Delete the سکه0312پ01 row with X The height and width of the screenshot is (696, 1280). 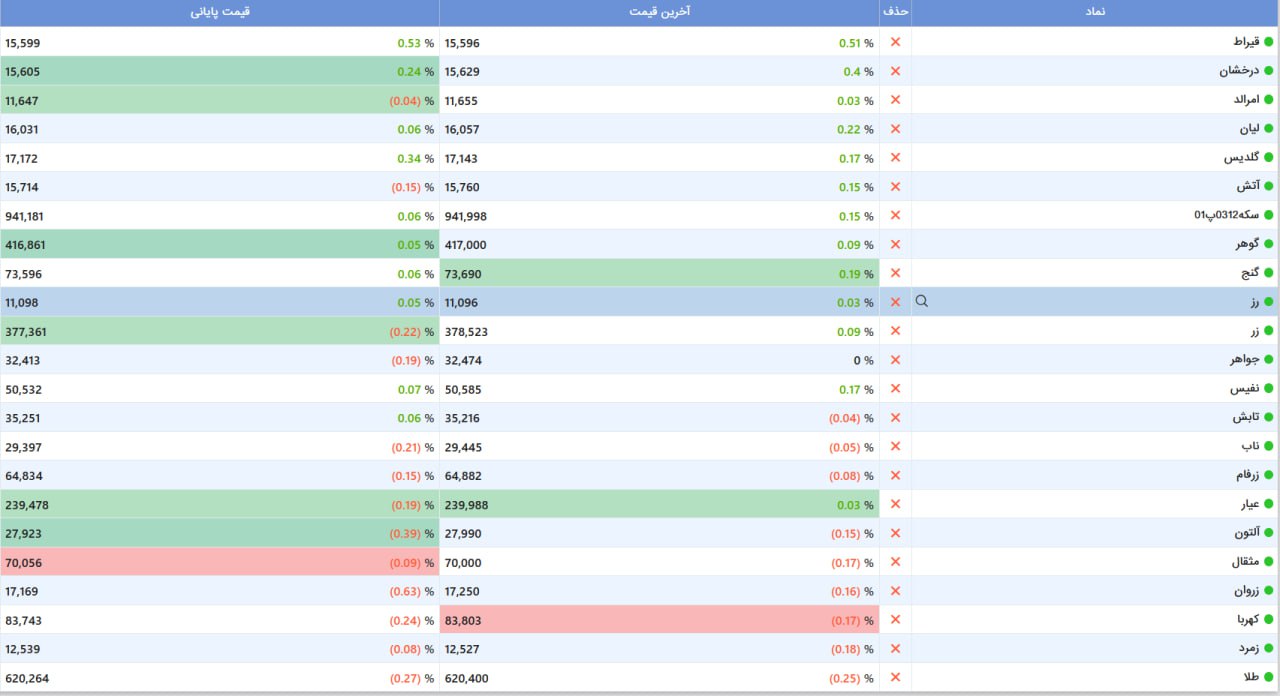coord(895,215)
